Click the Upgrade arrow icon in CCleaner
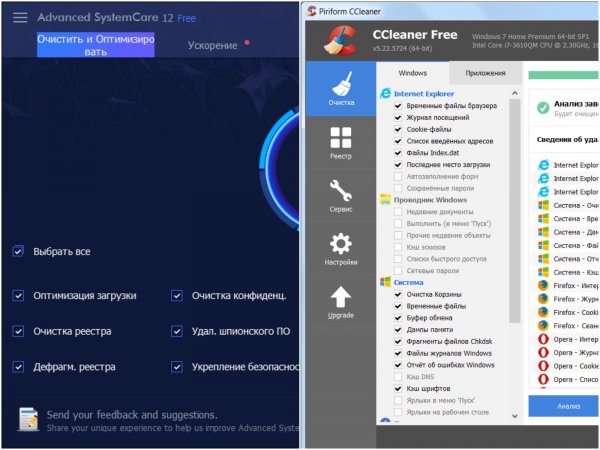Image resolution: width=600 pixels, height=450 pixels. click(341, 297)
